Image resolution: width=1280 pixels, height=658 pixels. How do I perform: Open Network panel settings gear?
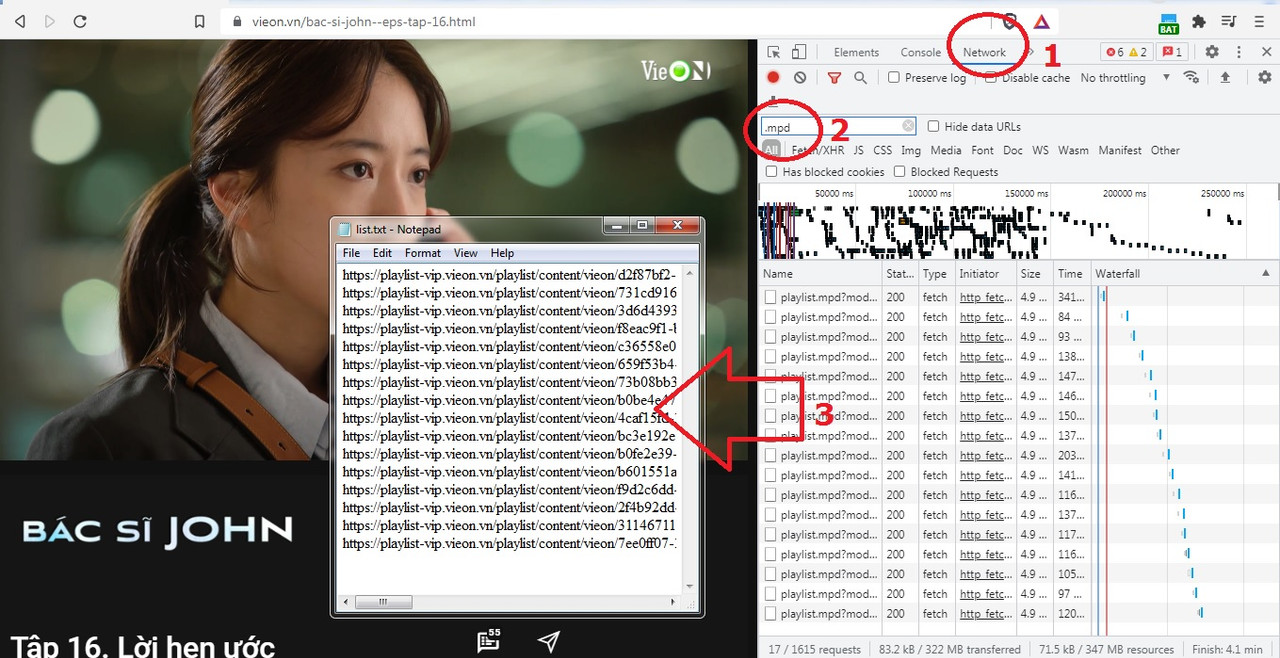(x=1265, y=77)
